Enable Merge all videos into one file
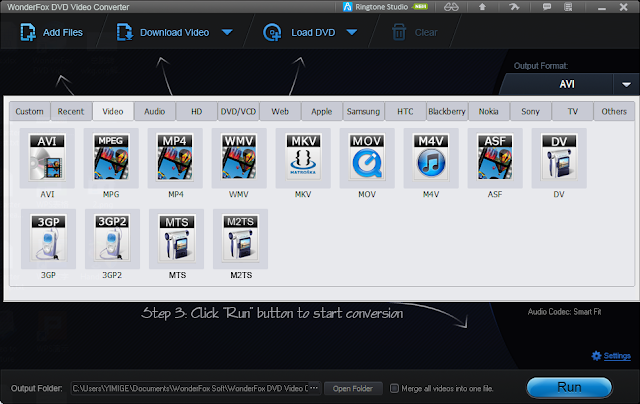Image resolution: width=640 pixels, height=404 pixels. 394,388
